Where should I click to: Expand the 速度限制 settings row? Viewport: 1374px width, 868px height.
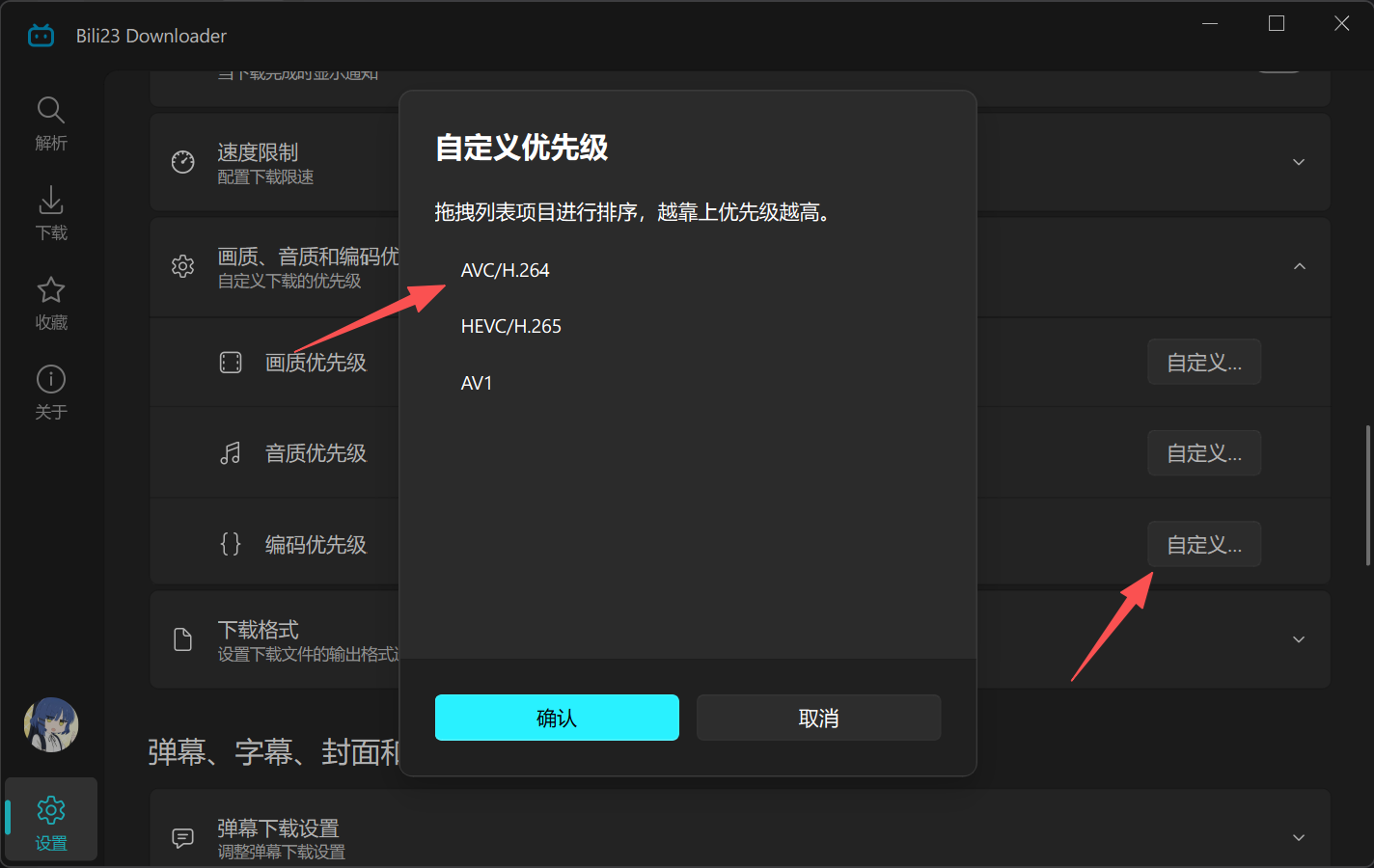coord(1299,162)
